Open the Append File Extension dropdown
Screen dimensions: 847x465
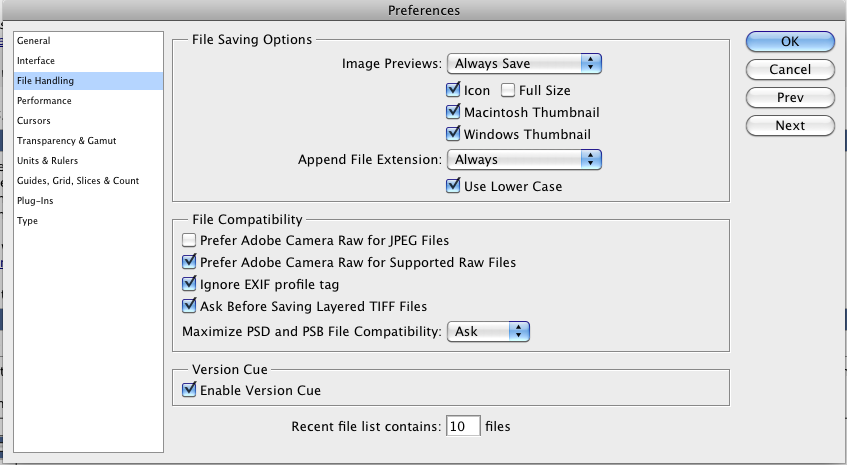524,160
